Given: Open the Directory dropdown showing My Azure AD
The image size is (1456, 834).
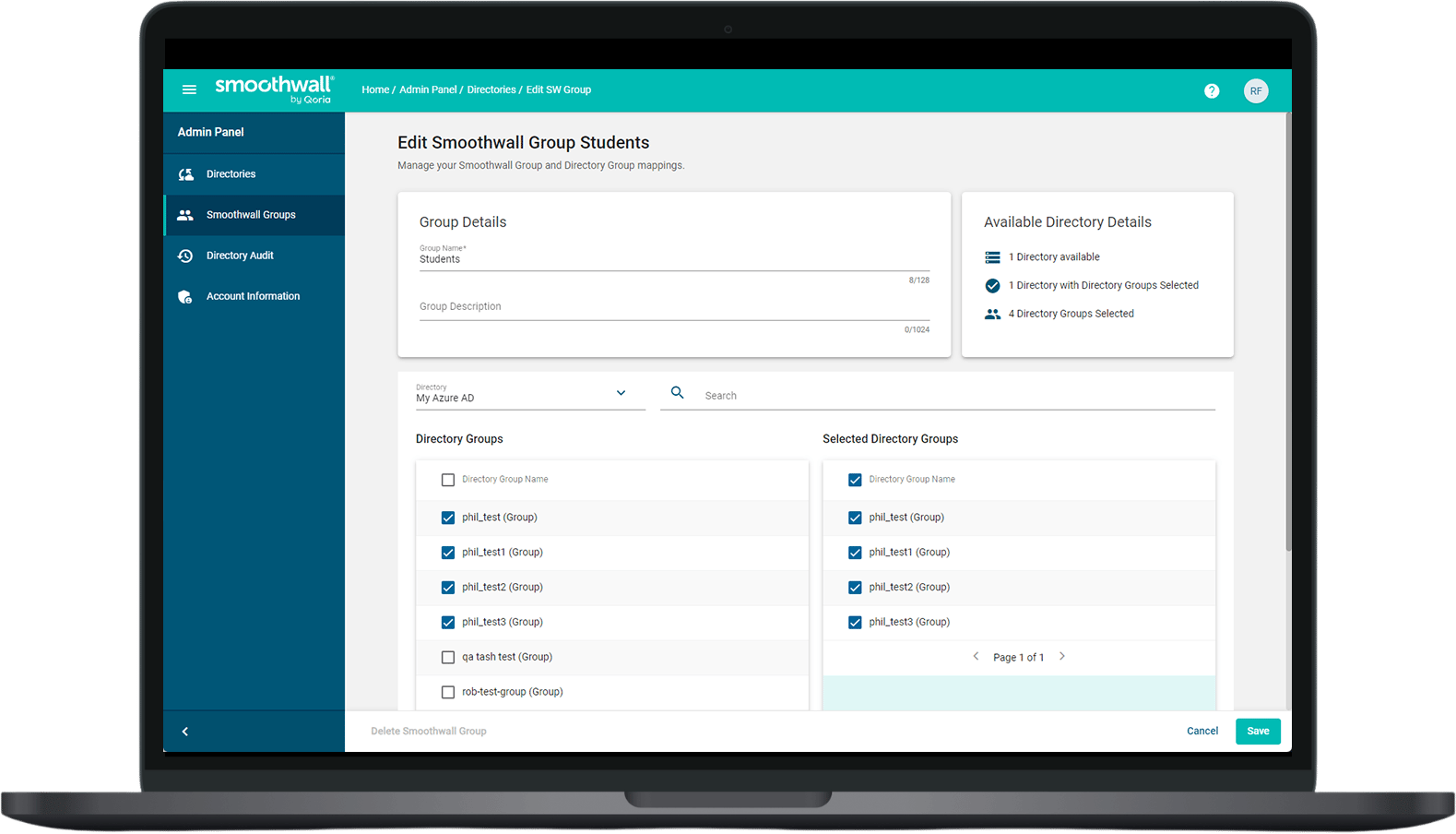Looking at the screenshot, I should pyautogui.click(x=530, y=395).
